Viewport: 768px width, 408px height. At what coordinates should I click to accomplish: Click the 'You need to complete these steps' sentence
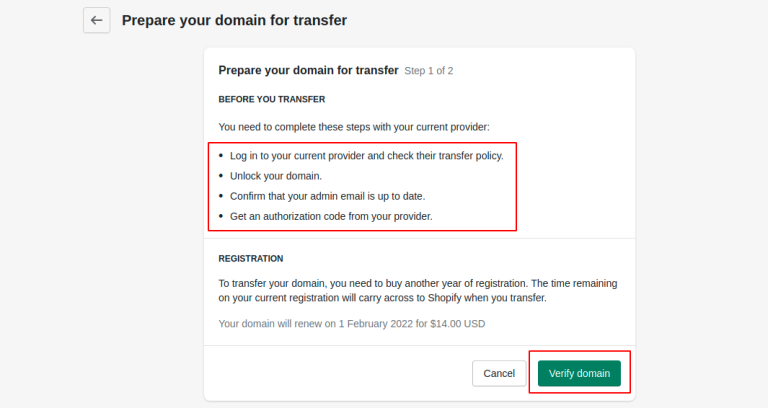pyautogui.click(x=354, y=127)
